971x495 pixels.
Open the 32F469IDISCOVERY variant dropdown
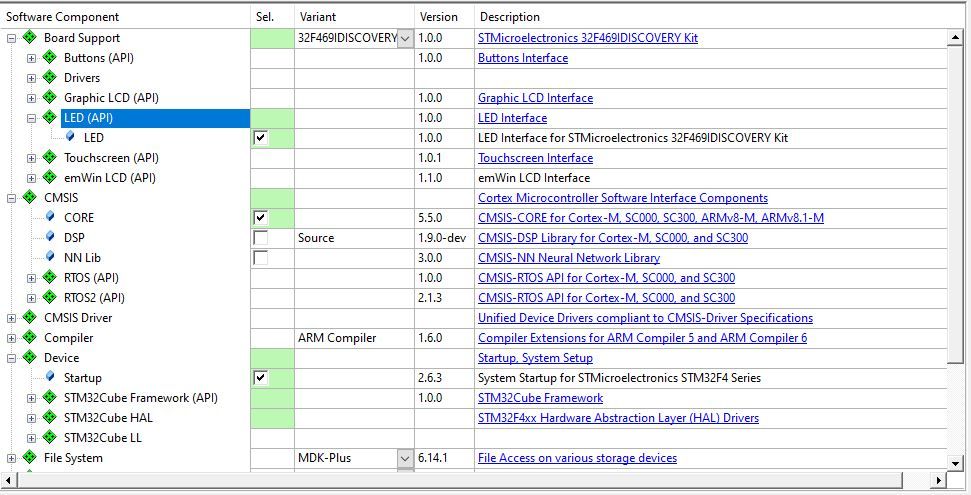pos(405,38)
